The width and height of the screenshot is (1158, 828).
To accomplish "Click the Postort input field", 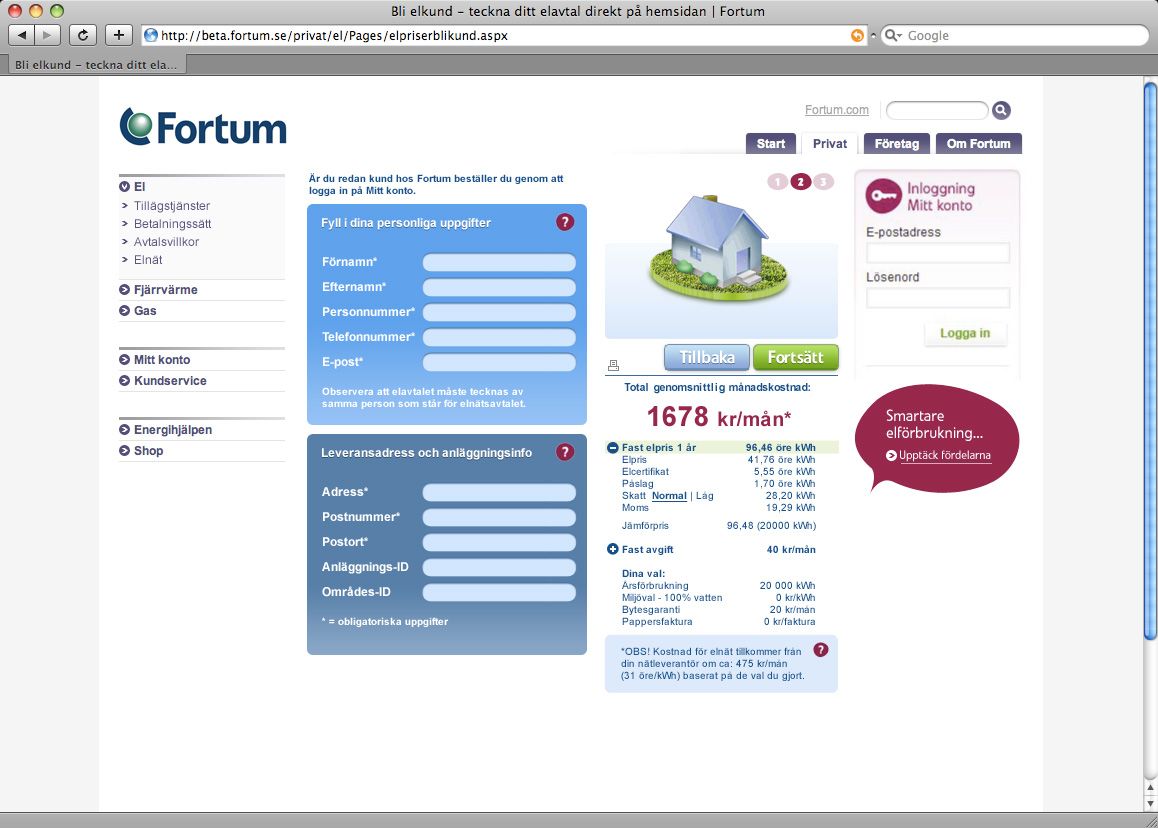I will 499,543.
